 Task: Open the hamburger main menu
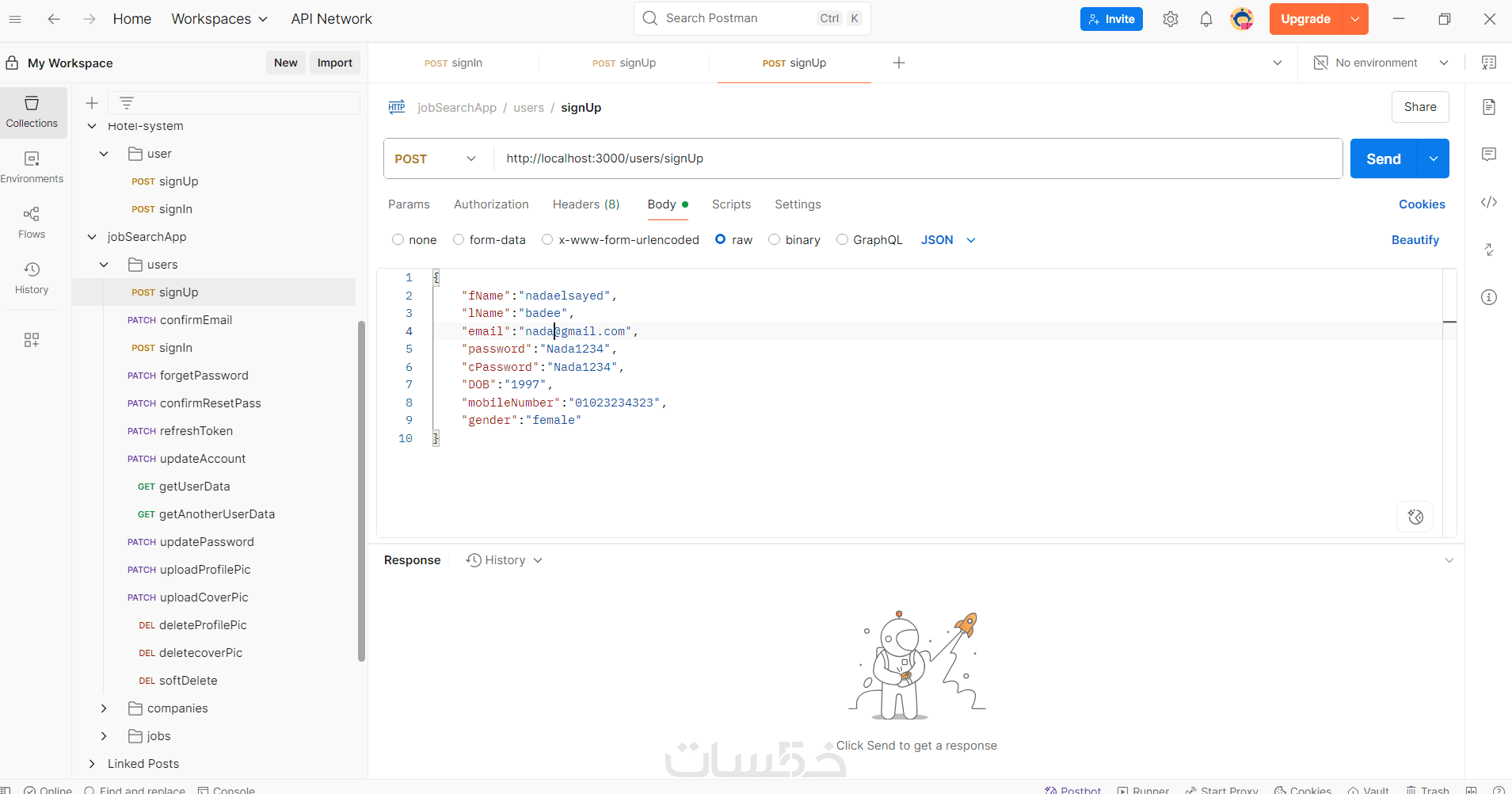point(15,19)
